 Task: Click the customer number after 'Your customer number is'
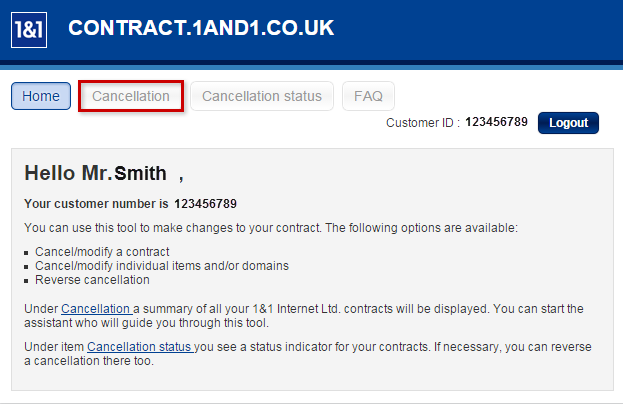point(205,204)
